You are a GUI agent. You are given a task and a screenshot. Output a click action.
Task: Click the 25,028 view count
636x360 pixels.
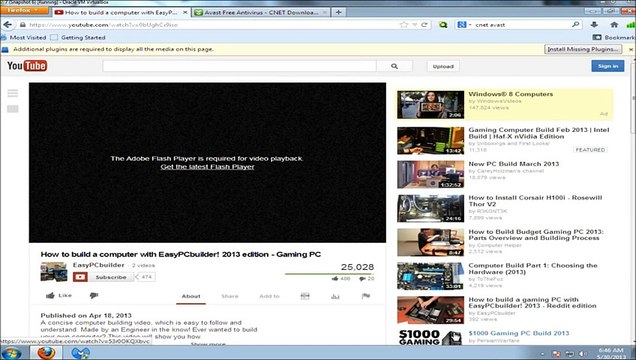pos(357,267)
